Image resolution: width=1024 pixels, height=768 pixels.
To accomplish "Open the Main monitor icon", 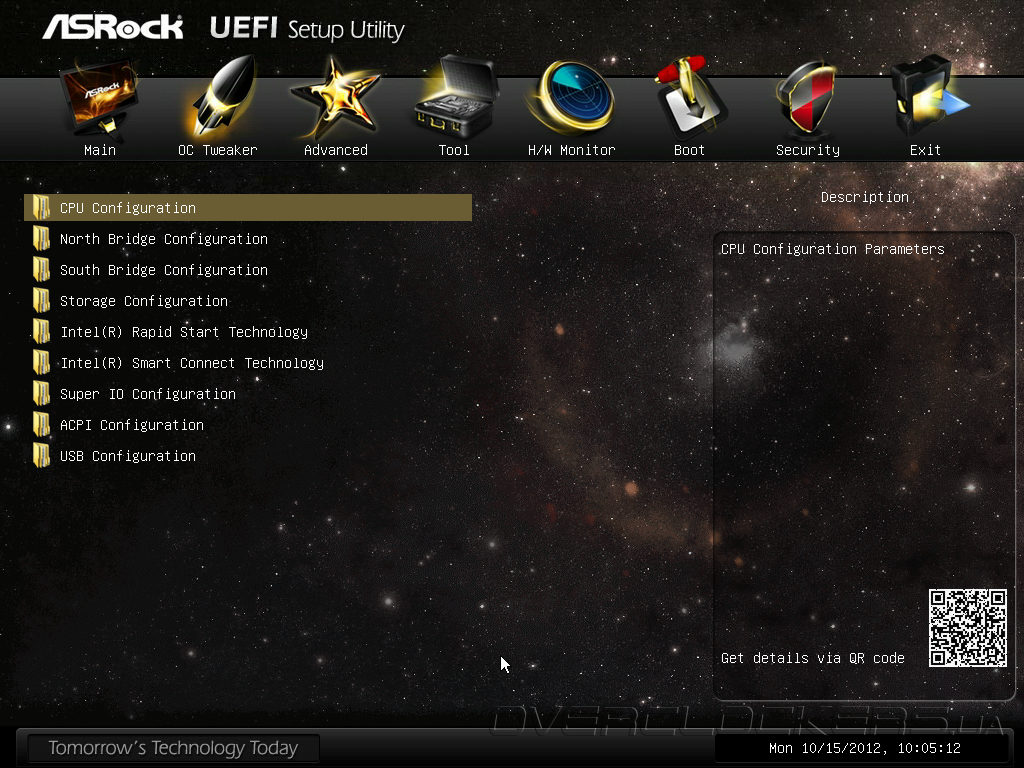I will click(99, 98).
